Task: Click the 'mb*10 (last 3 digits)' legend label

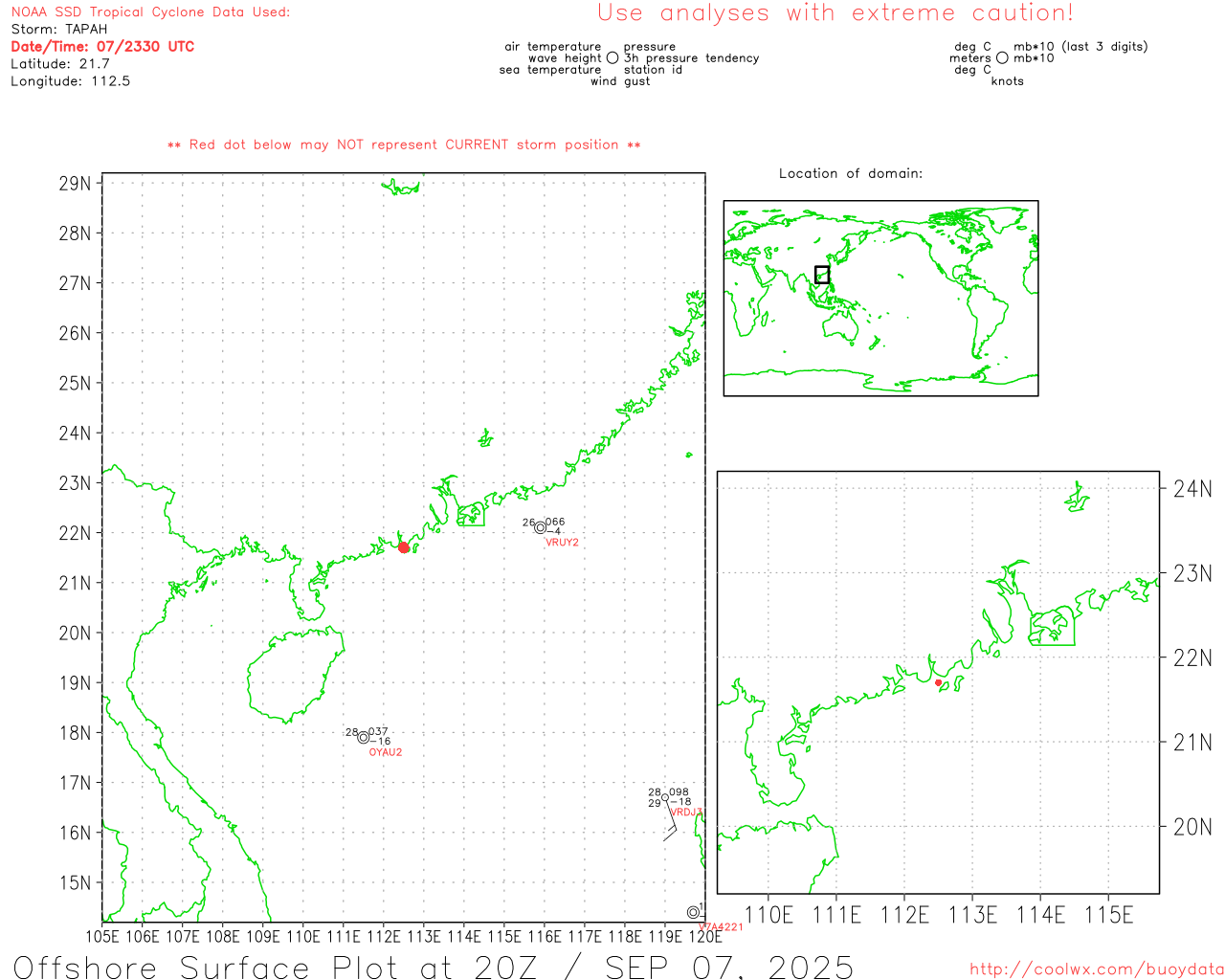Action: pos(1080,47)
